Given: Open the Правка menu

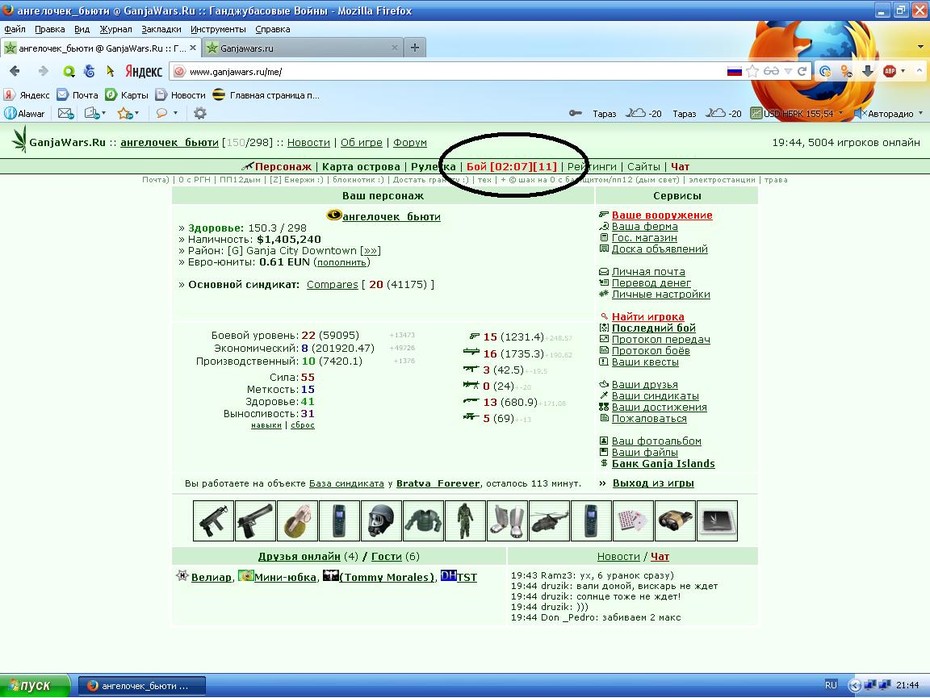Looking at the screenshot, I should pyautogui.click(x=49, y=29).
